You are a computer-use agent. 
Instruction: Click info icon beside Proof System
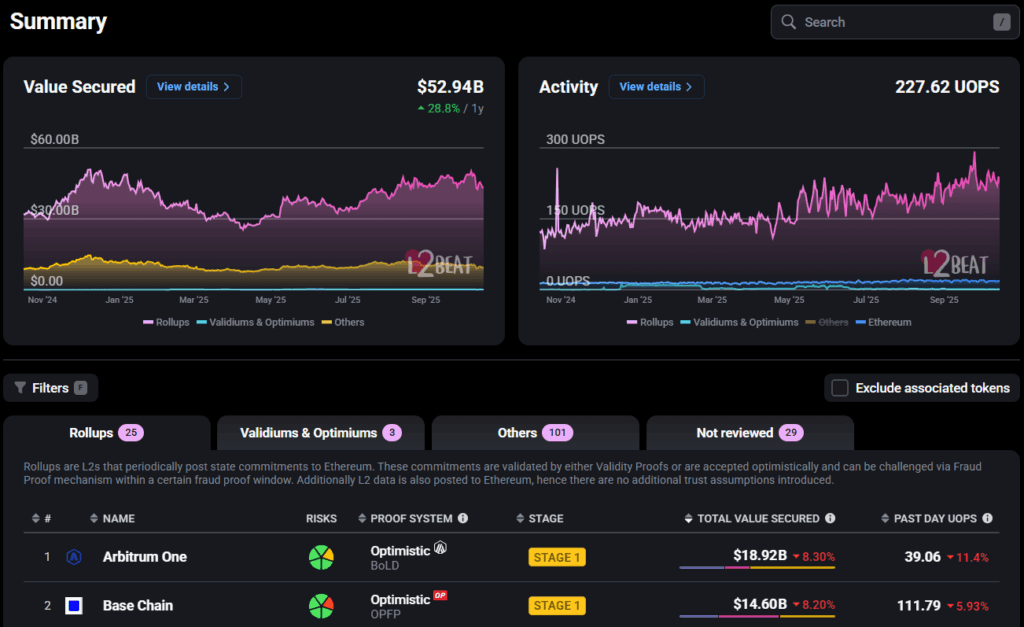point(463,518)
